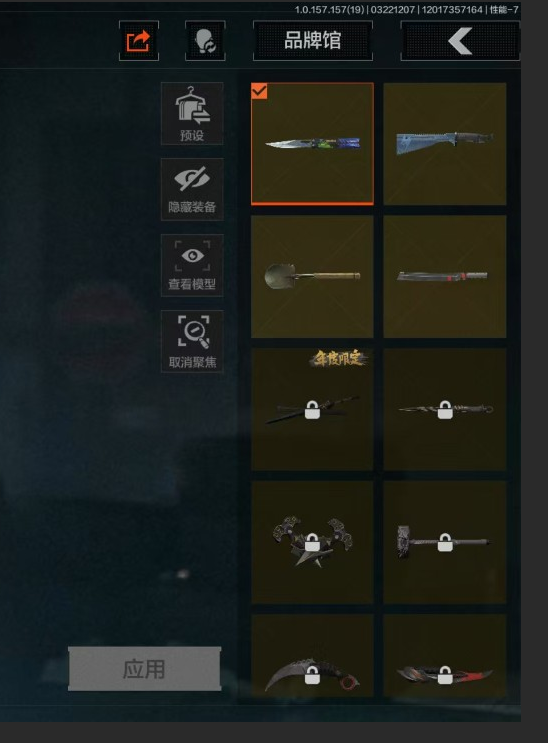Select the butterfly knife skin thumbnail
548x743 pixels.
pos(312,144)
